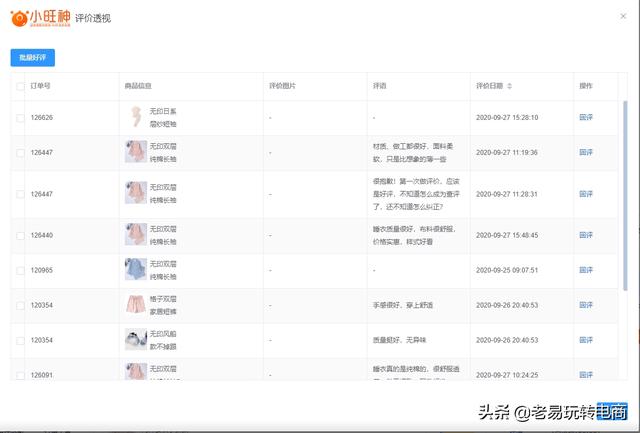Check the box for order 126626
The height and width of the screenshot is (433, 640).
click(21, 117)
